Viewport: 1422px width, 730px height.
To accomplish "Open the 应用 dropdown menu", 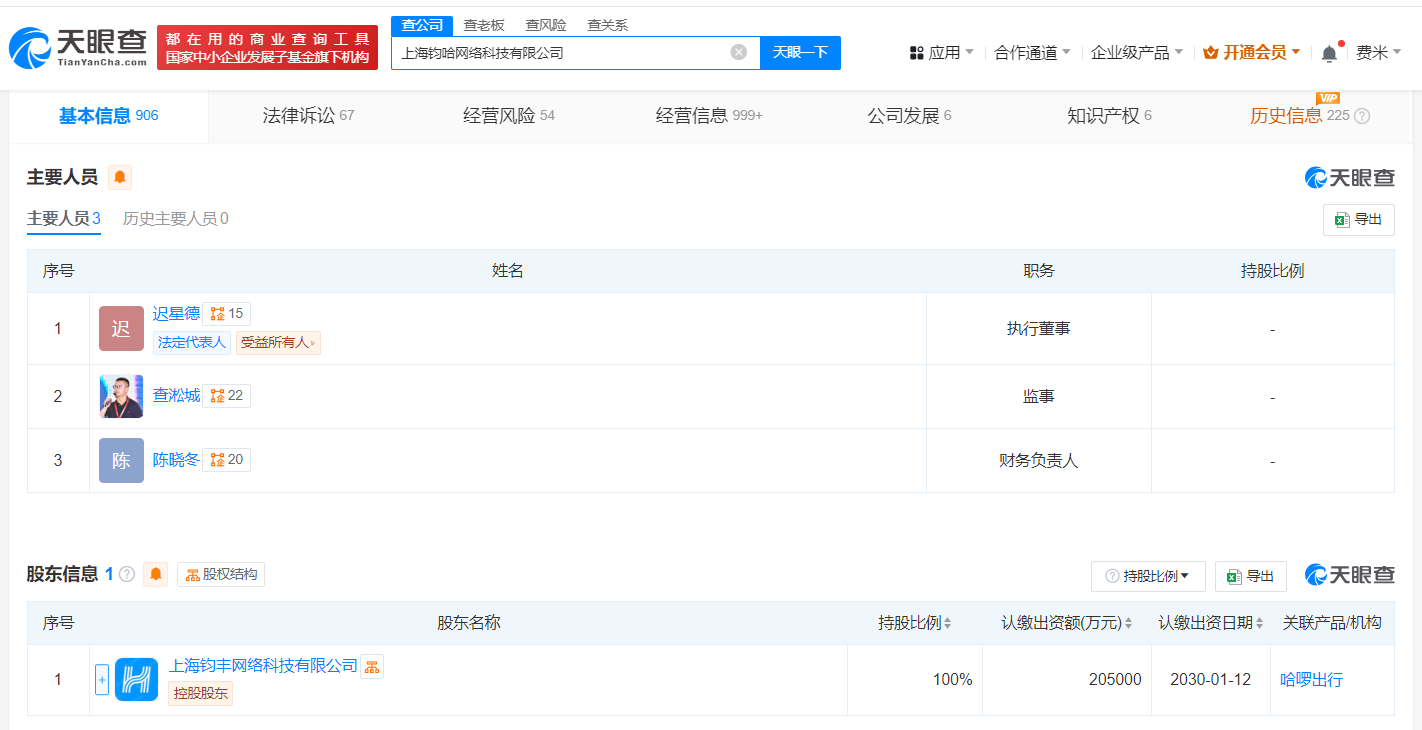I will (x=941, y=53).
